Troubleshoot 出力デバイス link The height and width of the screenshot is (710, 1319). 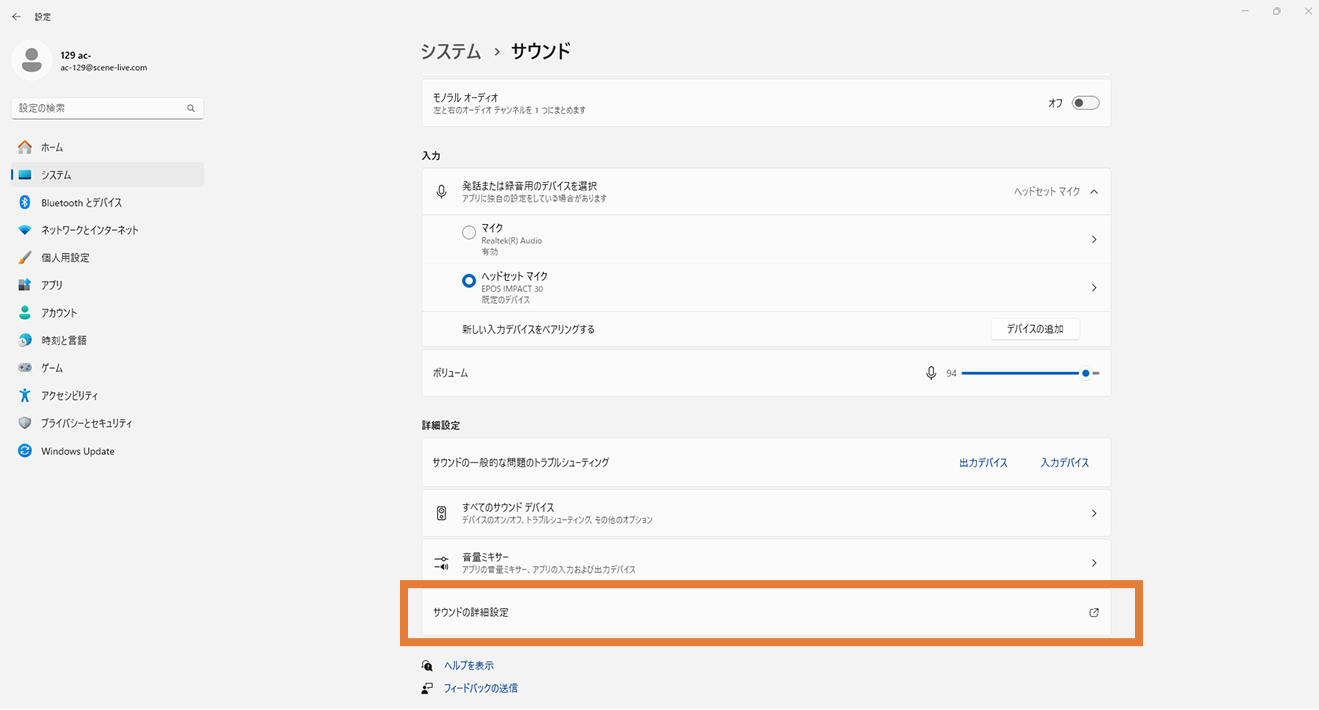pyautogui.click(x=983, y=463)
